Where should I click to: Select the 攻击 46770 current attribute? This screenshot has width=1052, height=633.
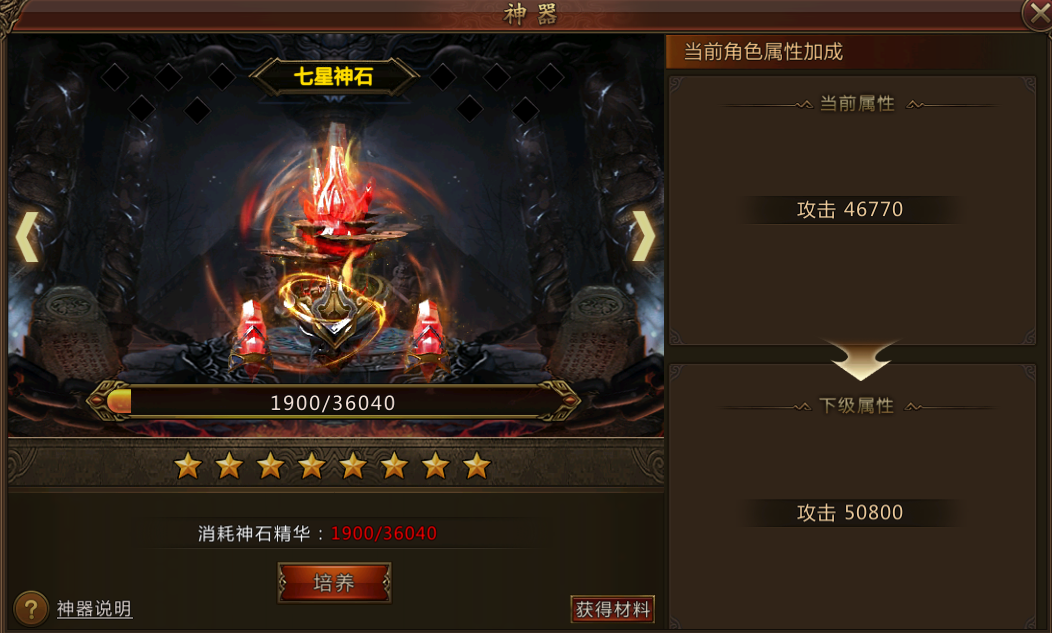[x=849, y=209]
